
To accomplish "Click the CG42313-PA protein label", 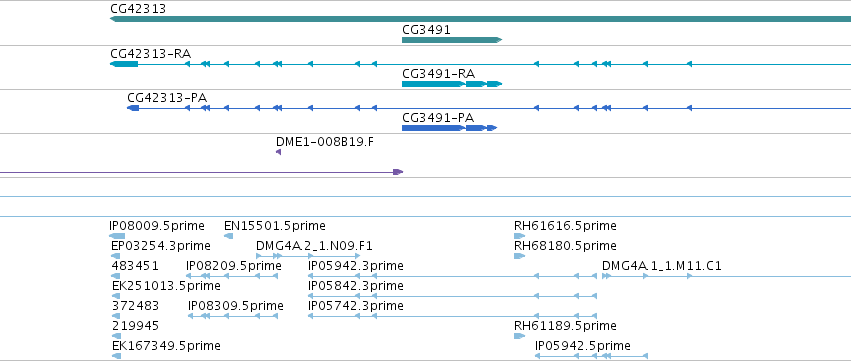I will (167, 97).
